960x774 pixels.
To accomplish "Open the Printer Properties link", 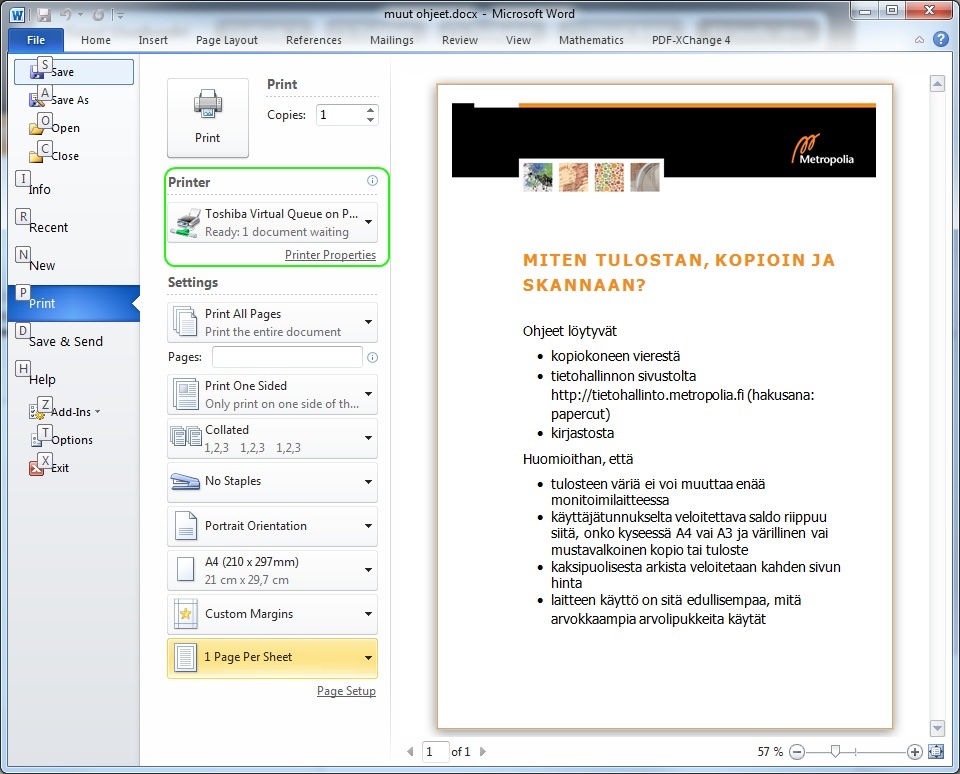I will click(330, 255).
